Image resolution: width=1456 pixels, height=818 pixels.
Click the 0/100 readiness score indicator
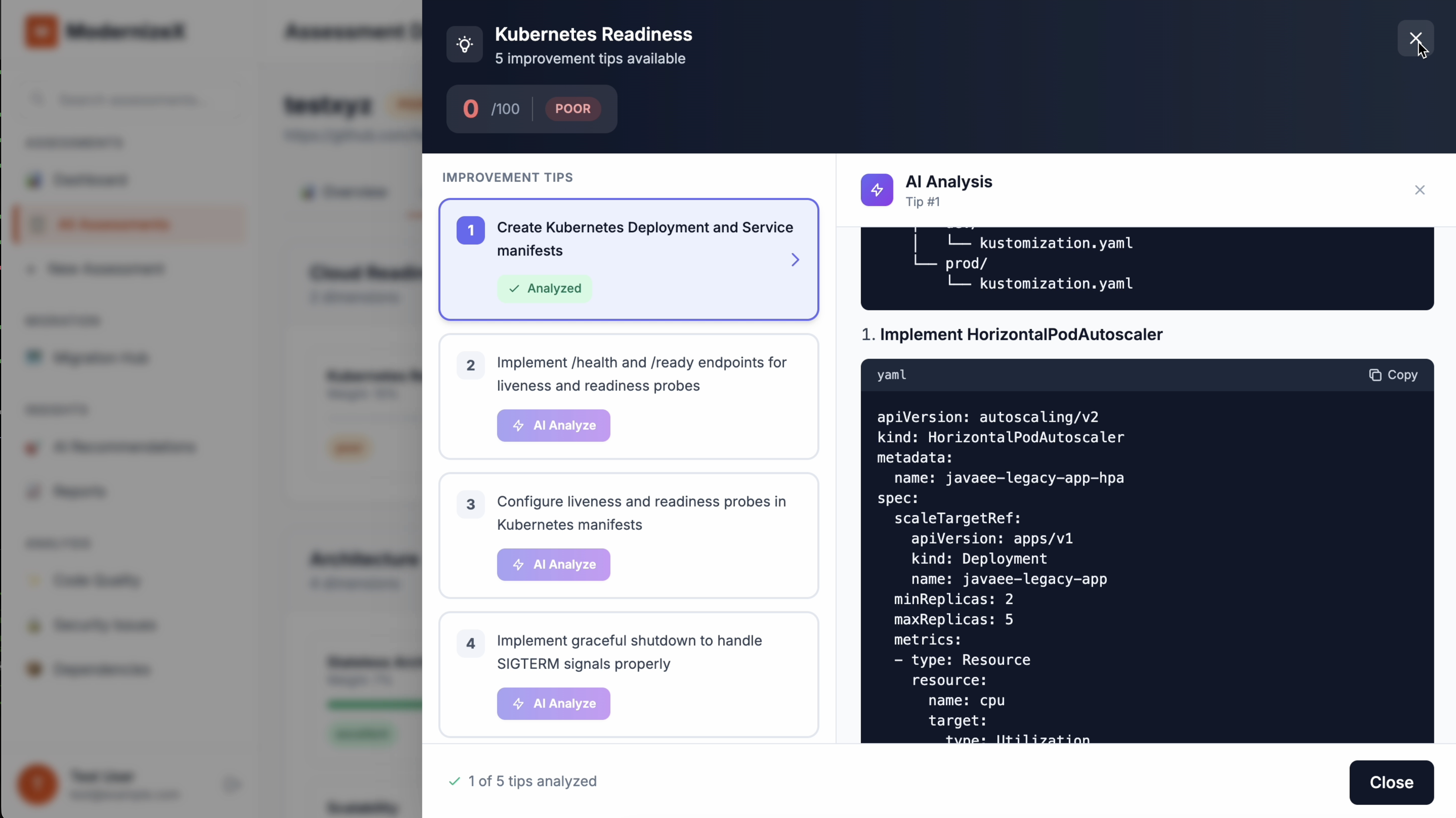[x=491, y=108]
